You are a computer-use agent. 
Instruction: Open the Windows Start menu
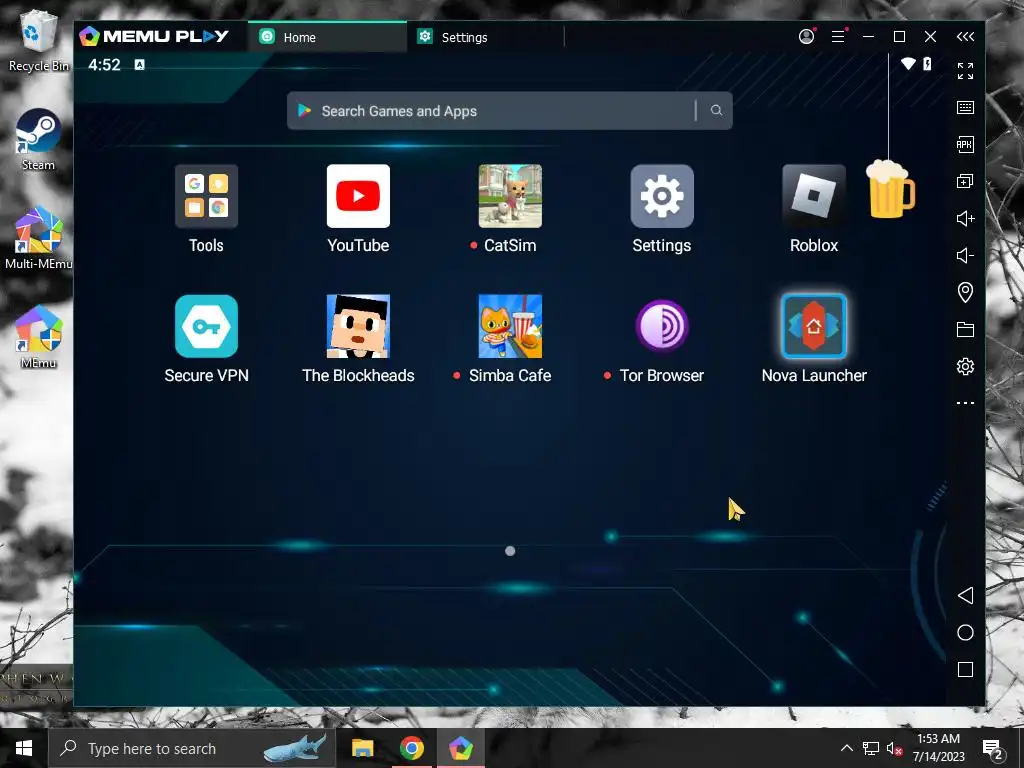point(24,748)
